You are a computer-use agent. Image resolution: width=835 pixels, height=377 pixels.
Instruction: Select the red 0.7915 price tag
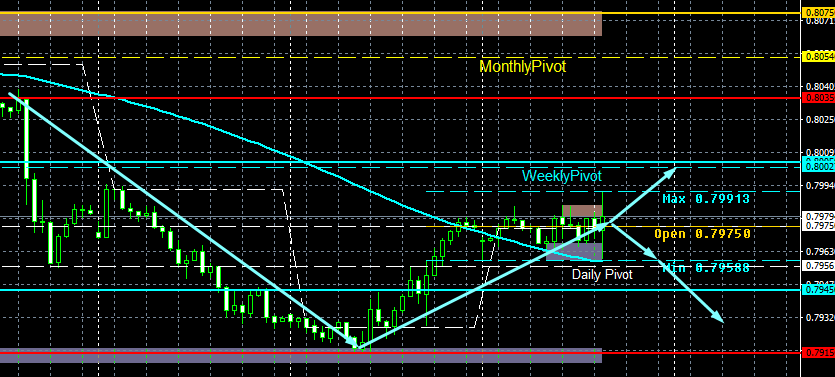pos(818,353)
